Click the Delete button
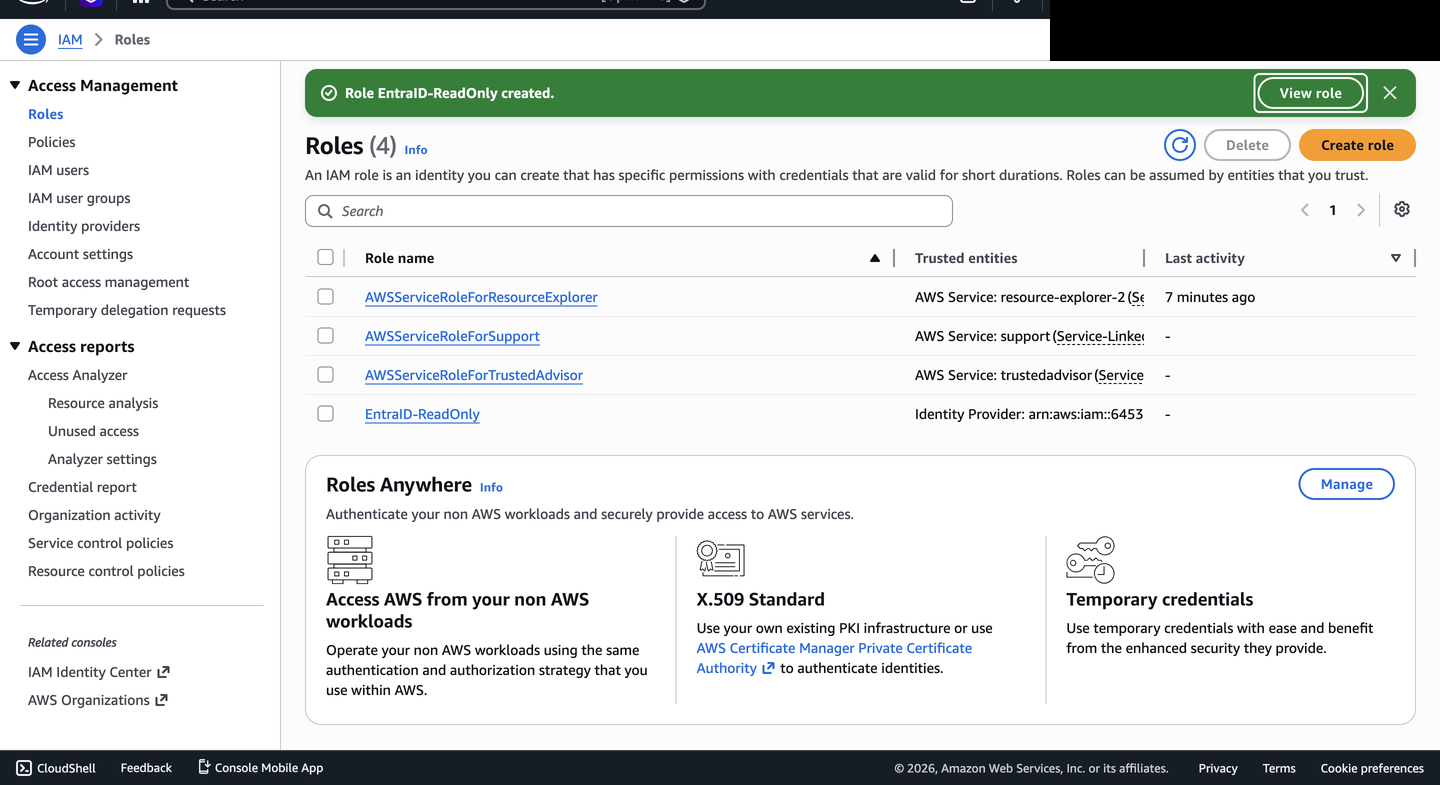The width and height of the screenshot is (1440, 785). click(1247, 145)
